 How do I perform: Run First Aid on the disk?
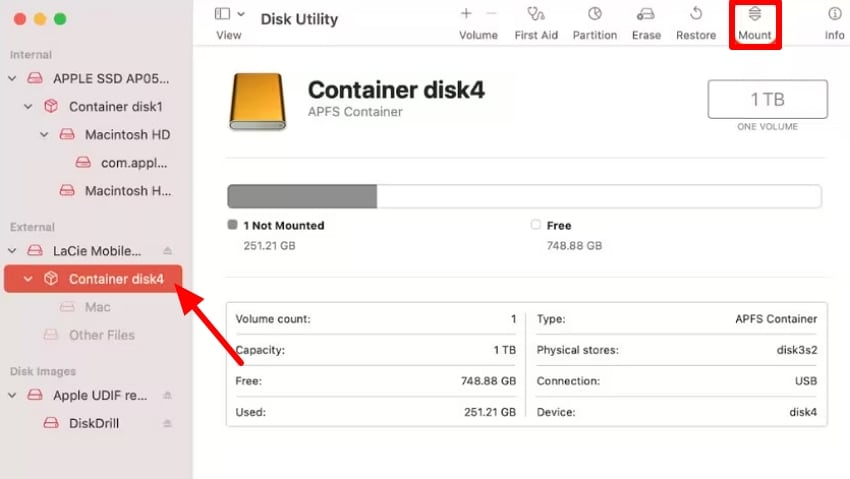536,15
